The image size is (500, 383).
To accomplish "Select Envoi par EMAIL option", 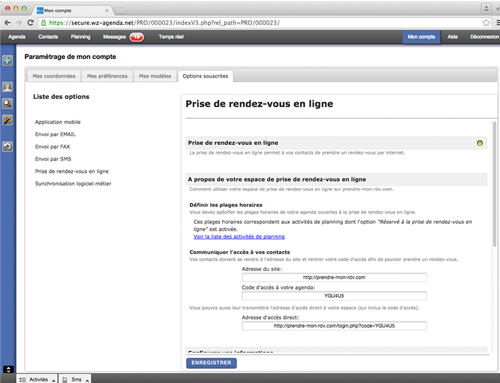I will [55, 134].
